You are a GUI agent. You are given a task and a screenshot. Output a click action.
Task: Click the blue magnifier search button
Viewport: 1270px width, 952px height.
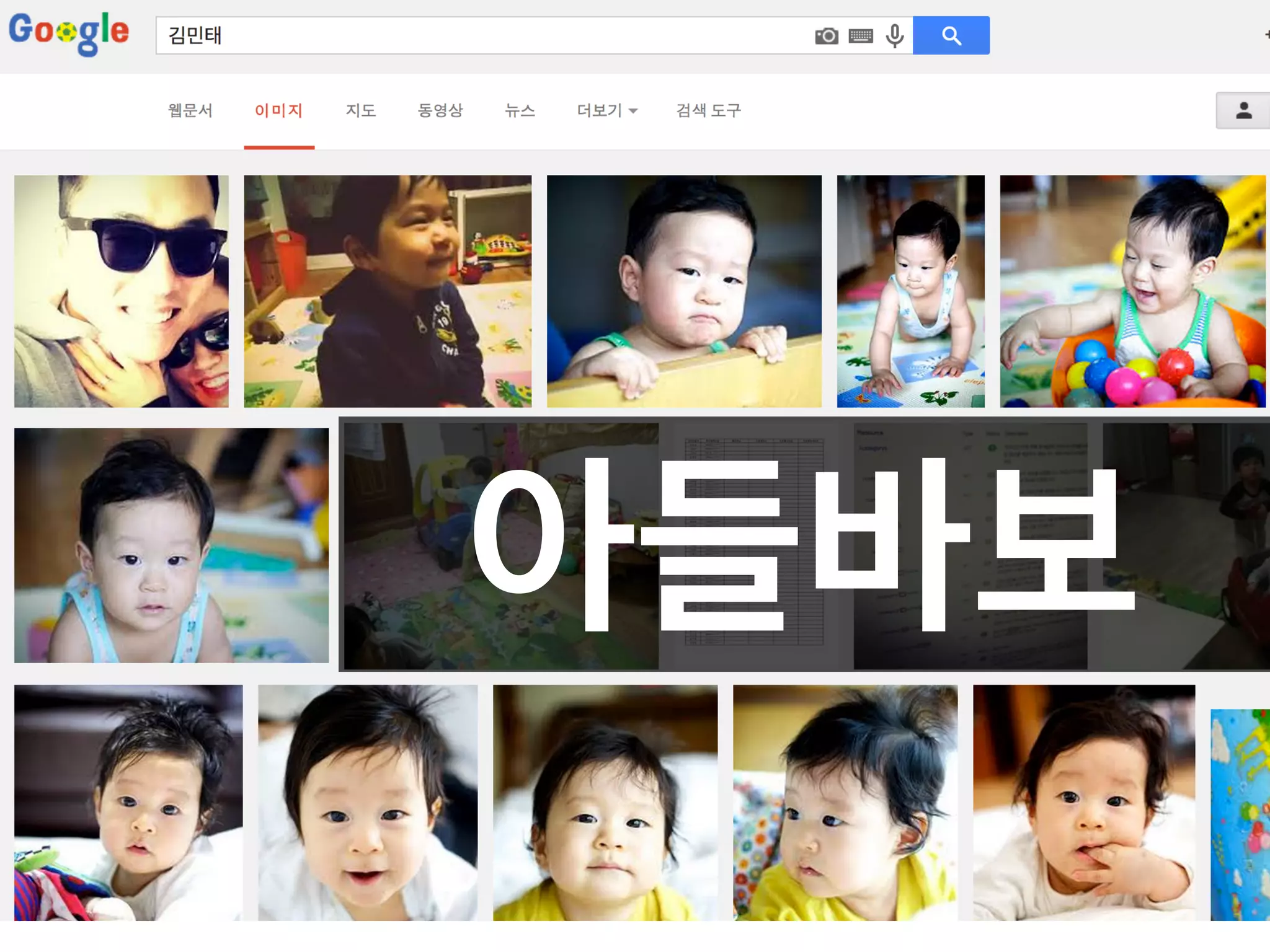(951, 35)
